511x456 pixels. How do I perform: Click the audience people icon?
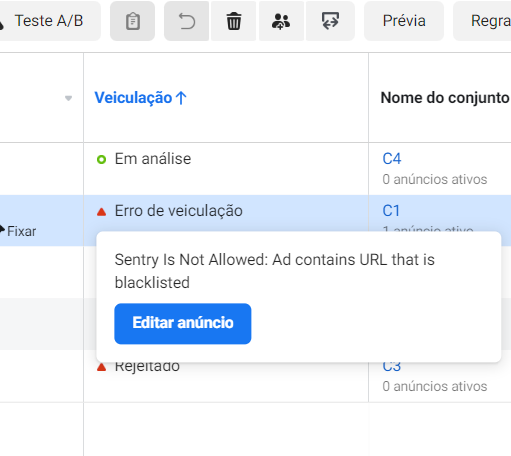point(281,21)
